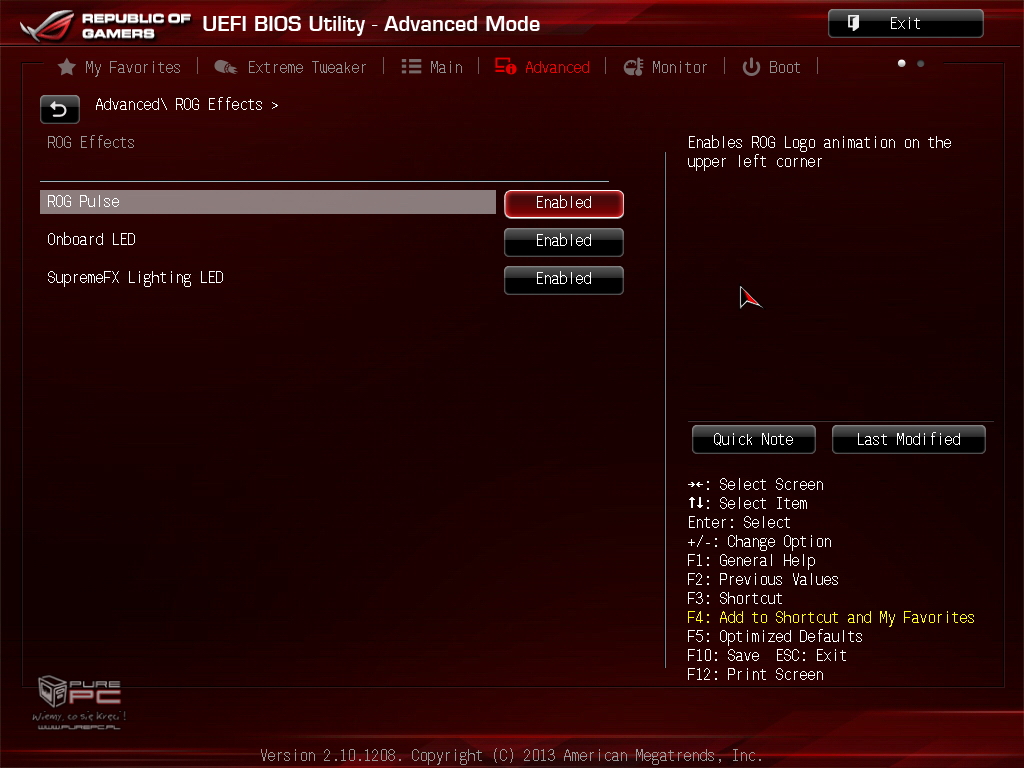
Task: Click the ROG Logo animation help description
Action: tap(820, 152)
